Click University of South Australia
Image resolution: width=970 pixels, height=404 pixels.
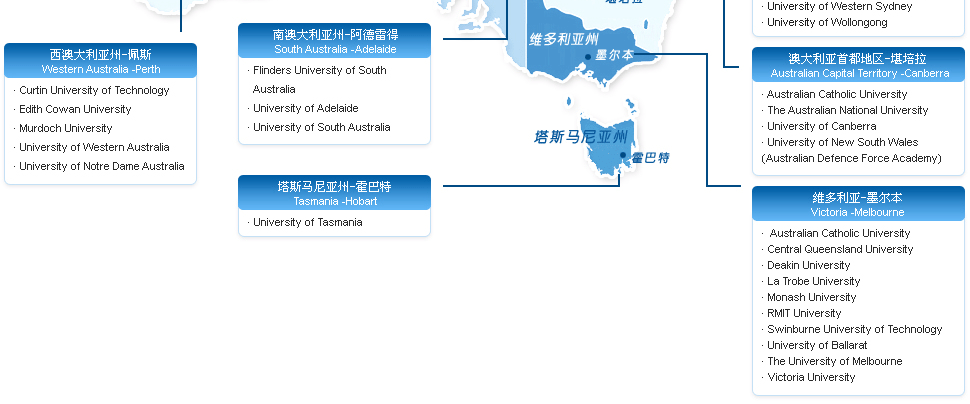(x=322, y=127)
